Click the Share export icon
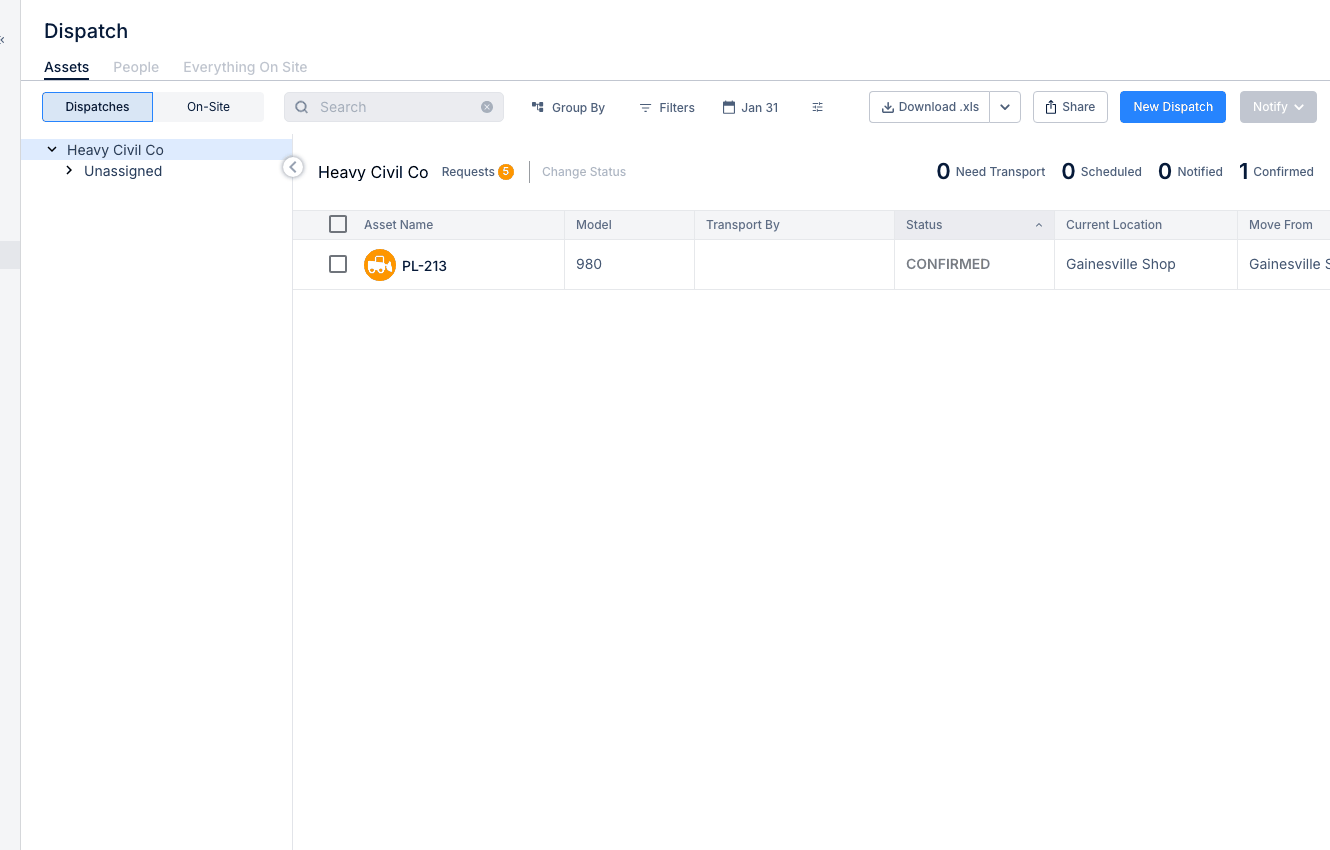Viewport: 1330px width, 850px height. [x=1051, y=106]
